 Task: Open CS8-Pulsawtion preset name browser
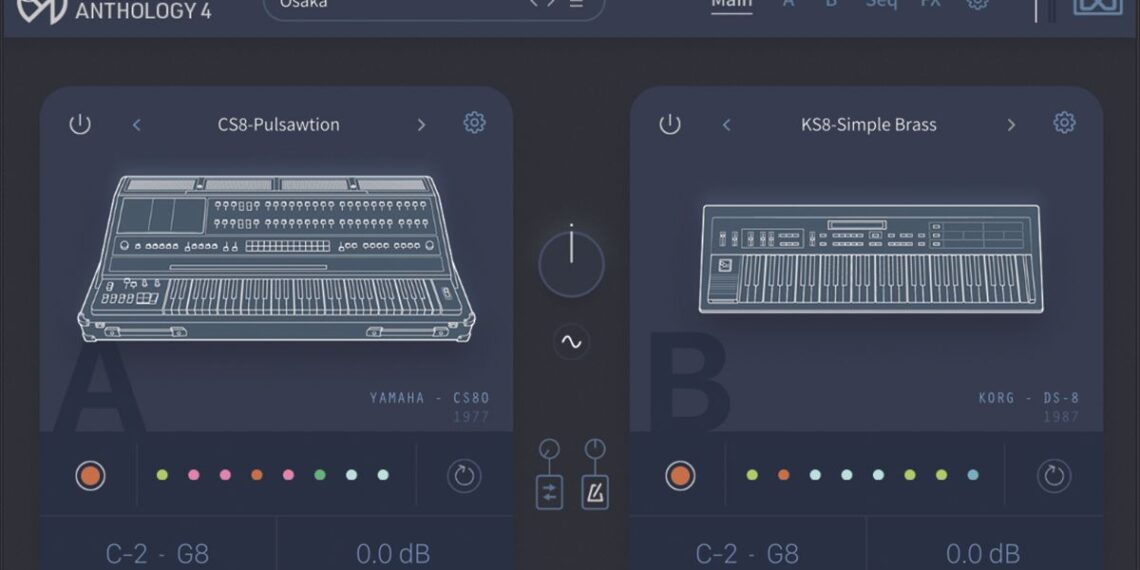click(x=278, y=124)
